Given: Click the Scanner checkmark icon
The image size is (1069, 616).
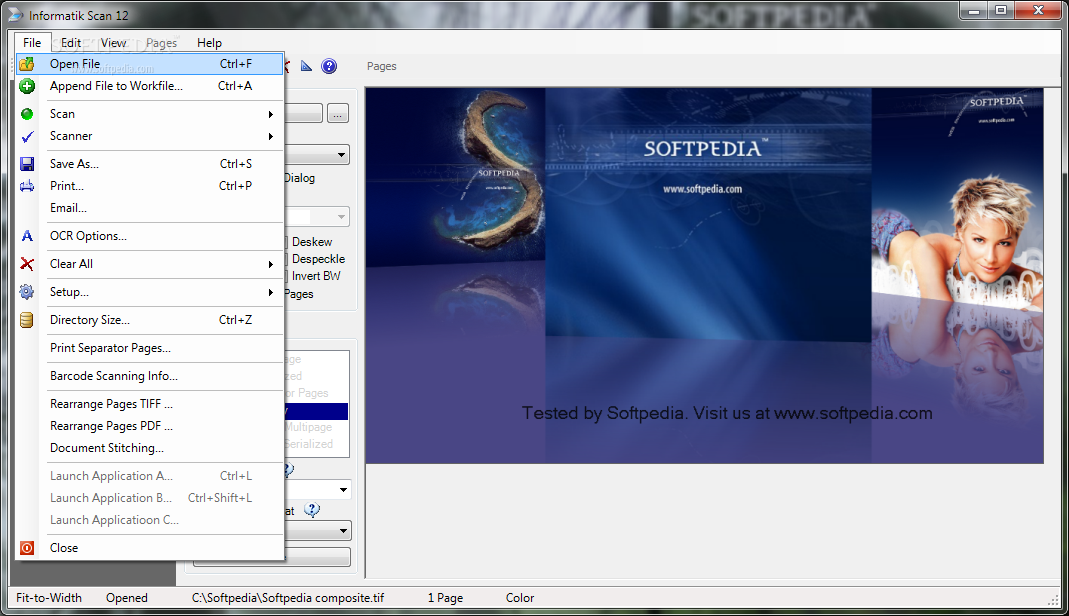Looking at the screenshot, I should (x=27, y=136).
